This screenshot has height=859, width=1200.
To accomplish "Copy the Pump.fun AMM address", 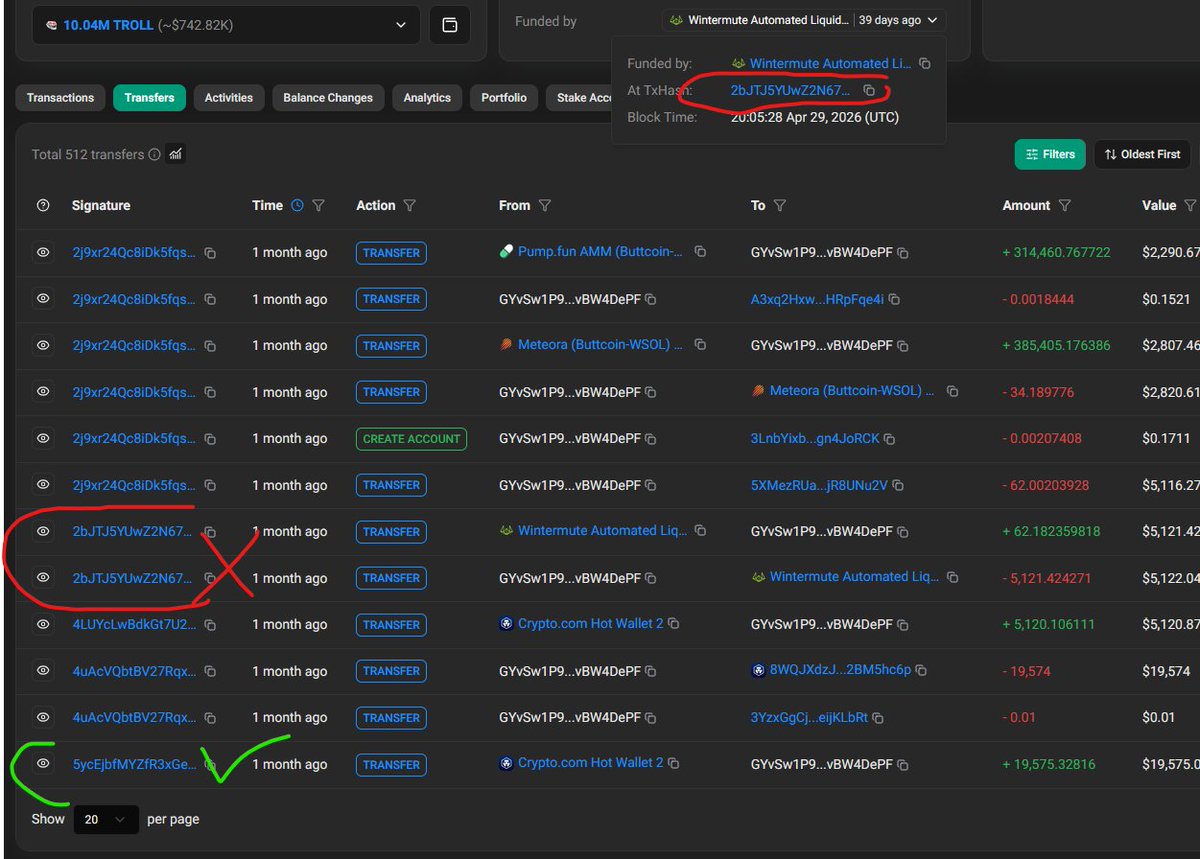I will click(700, 252).
